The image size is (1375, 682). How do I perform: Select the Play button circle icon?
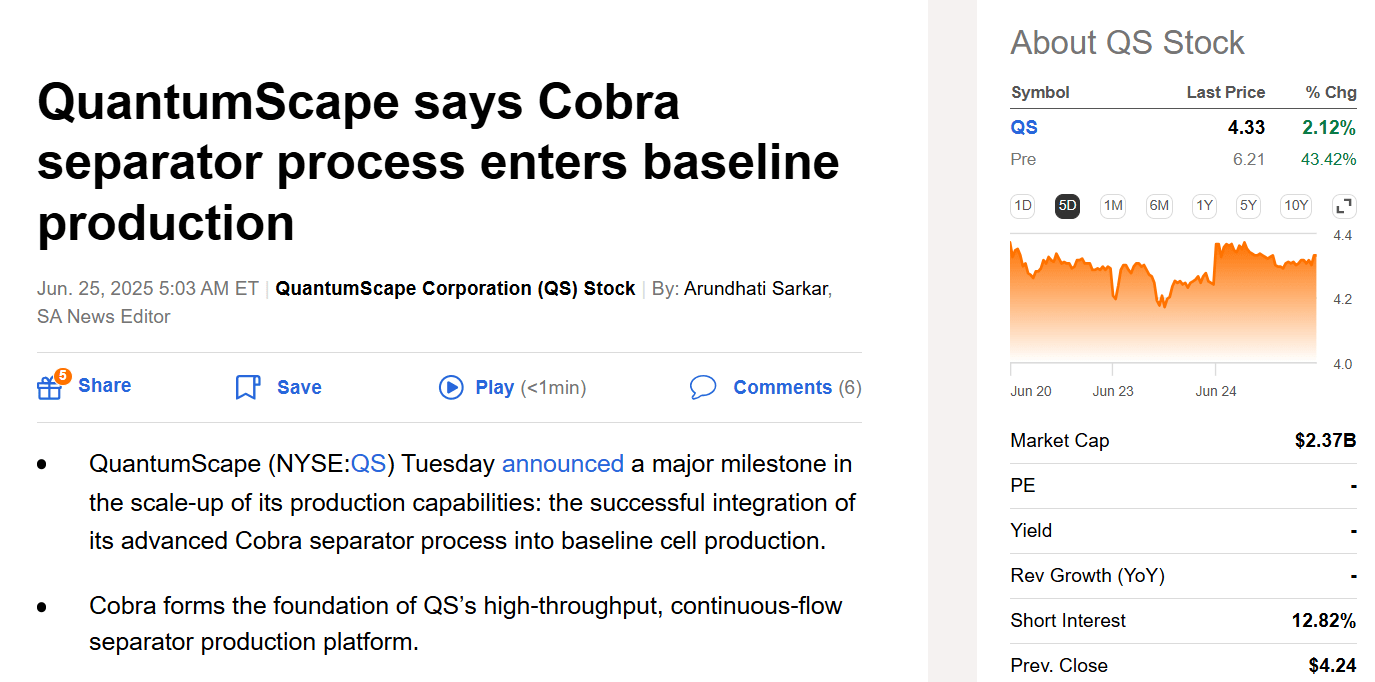tap(451, 387)
